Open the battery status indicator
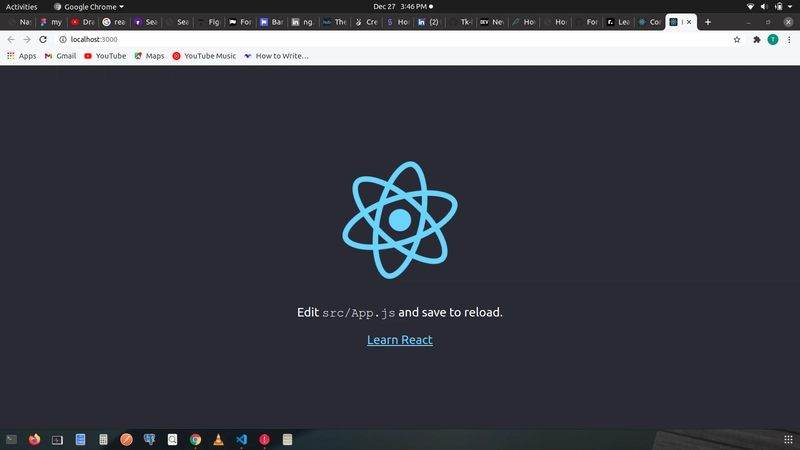Viewport: 800px width, 450px height. click(779, 7)
